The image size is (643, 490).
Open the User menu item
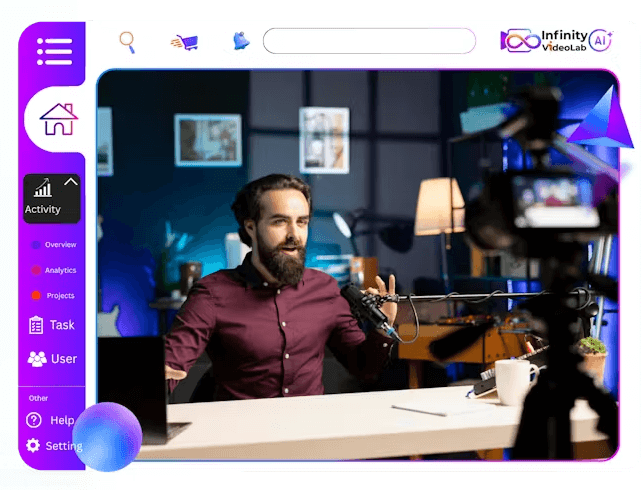click(x=64, y=359)
